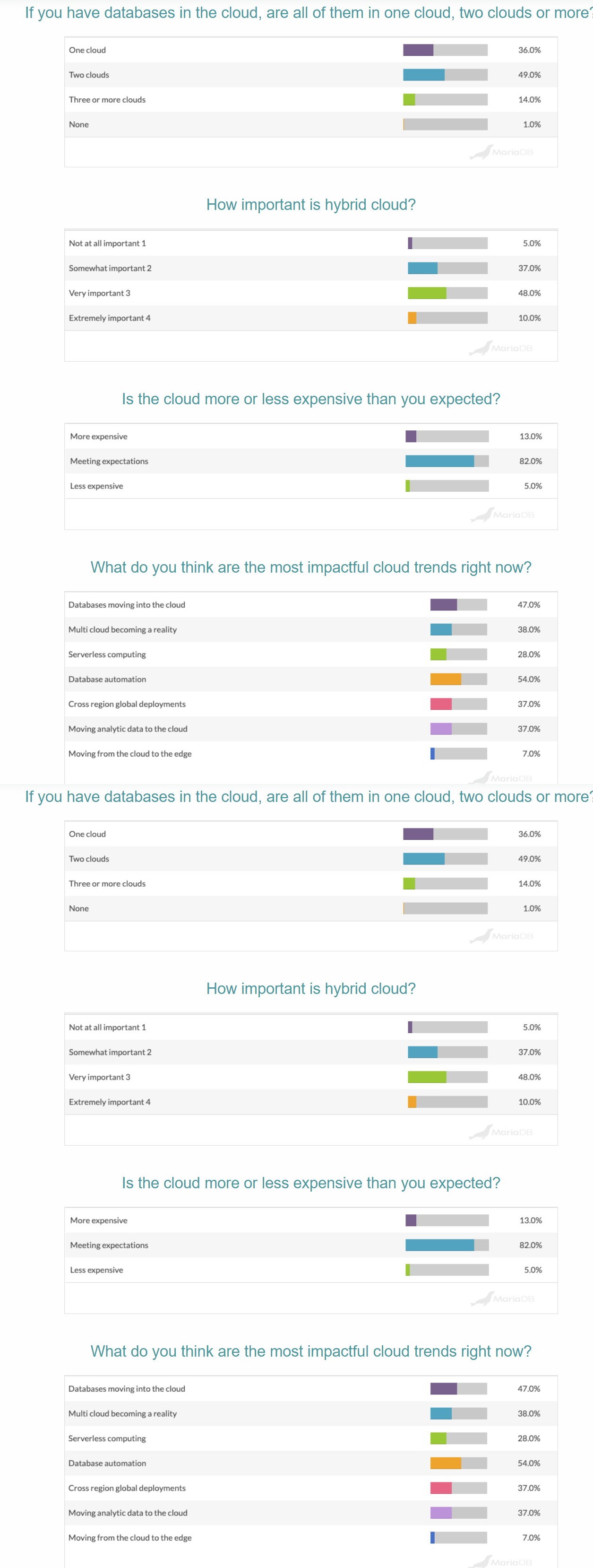Click second 'most impactful cloud trends' heading
This screenshot has height=1568, width=593.
point(311,1351)
